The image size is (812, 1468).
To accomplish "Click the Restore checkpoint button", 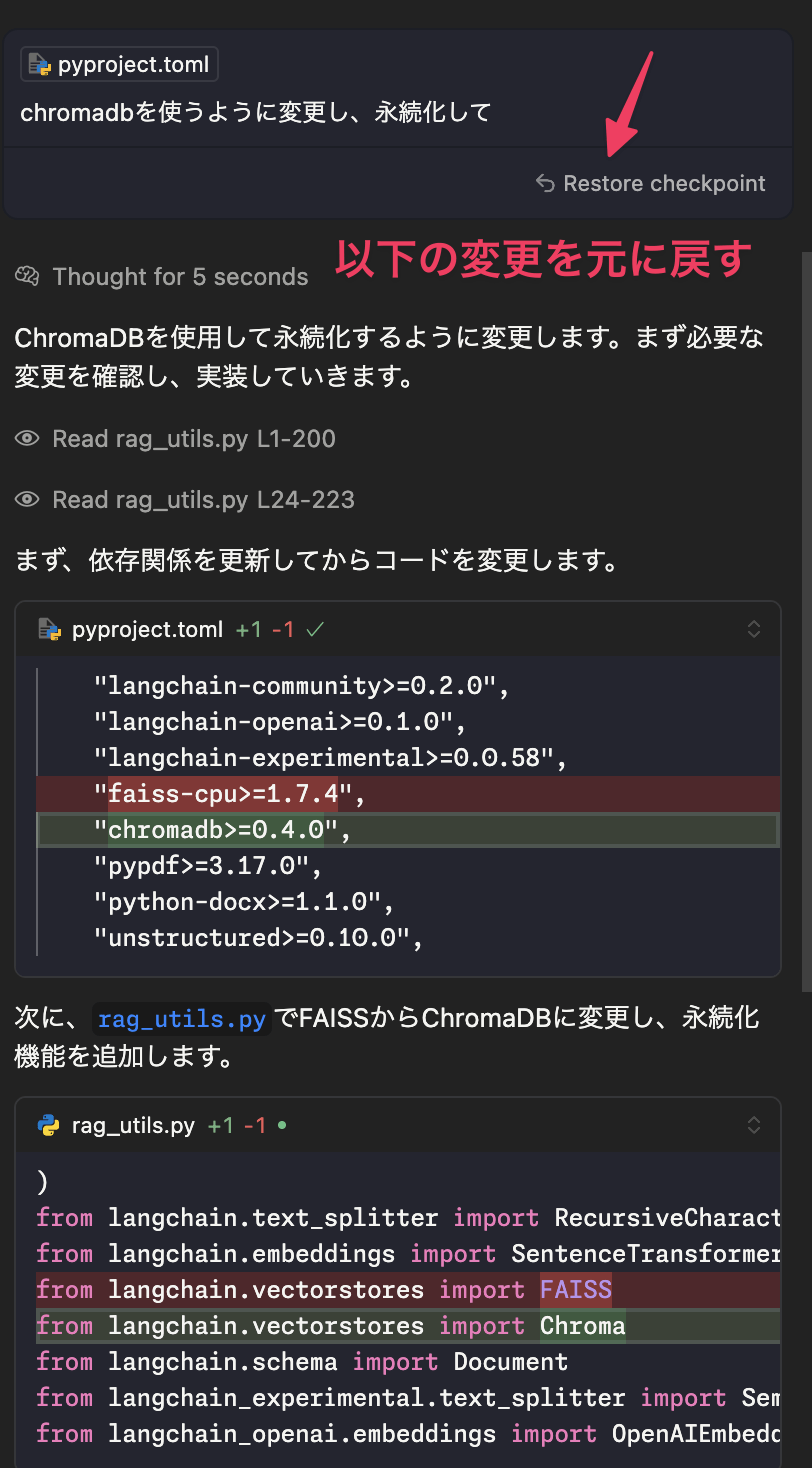I will pos(651,183).
